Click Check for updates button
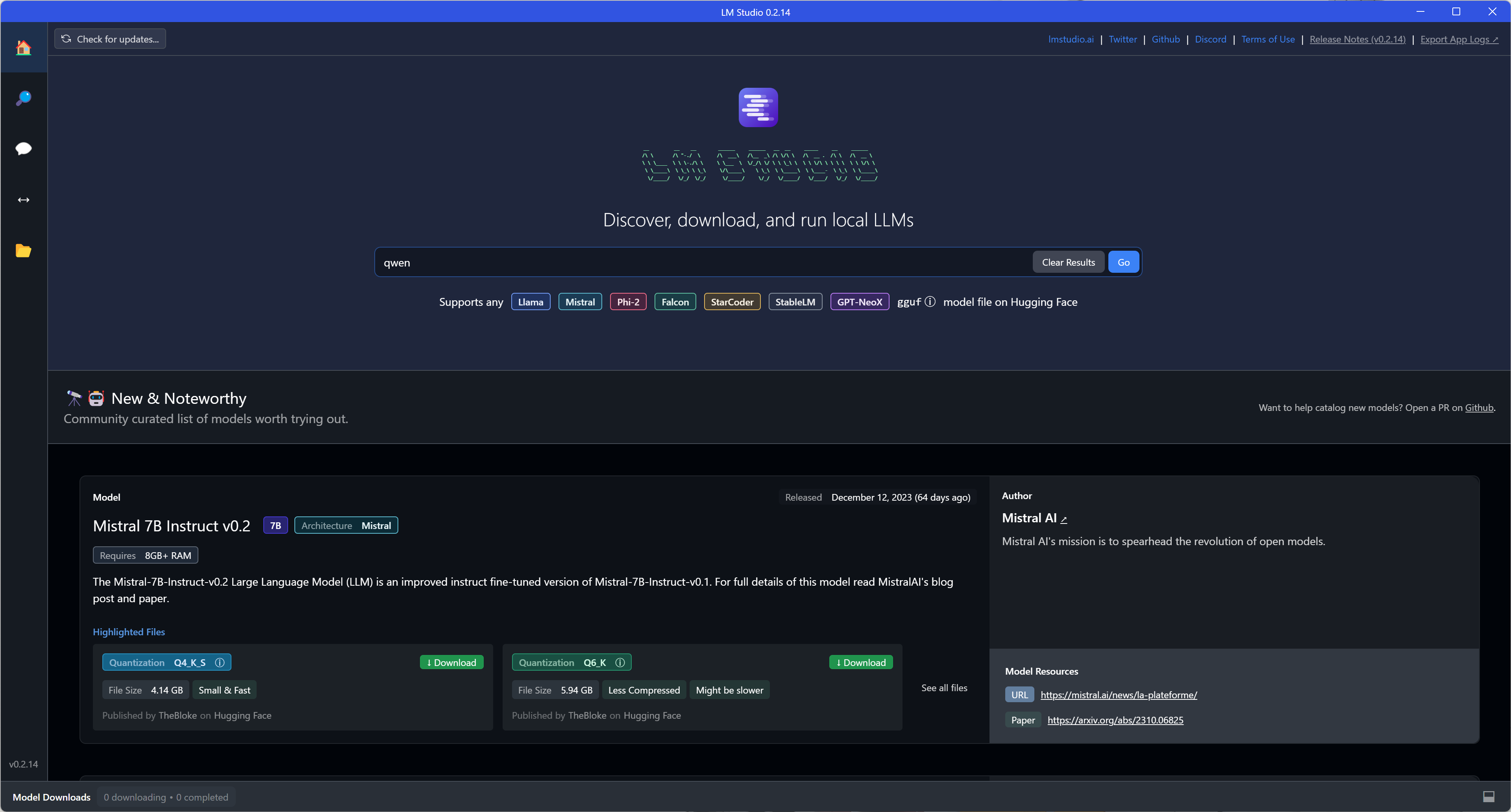Viewport: 1511px width, 812px height. point(110,39)
